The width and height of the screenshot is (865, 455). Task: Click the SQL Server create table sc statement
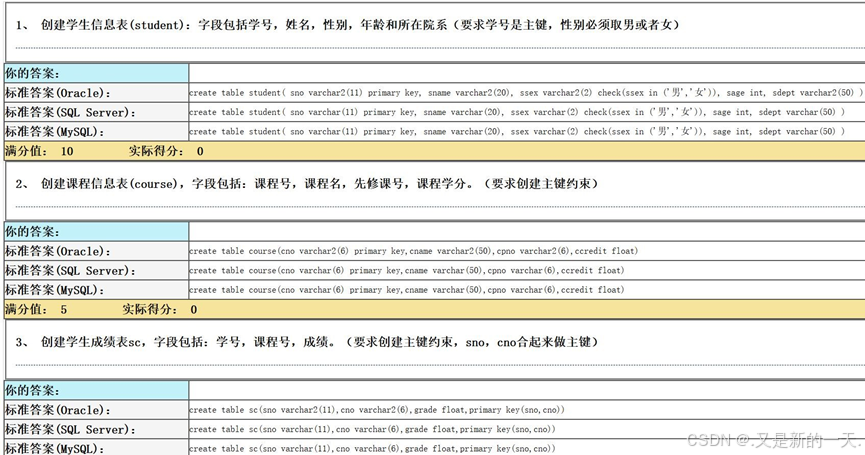pos(372,429)
